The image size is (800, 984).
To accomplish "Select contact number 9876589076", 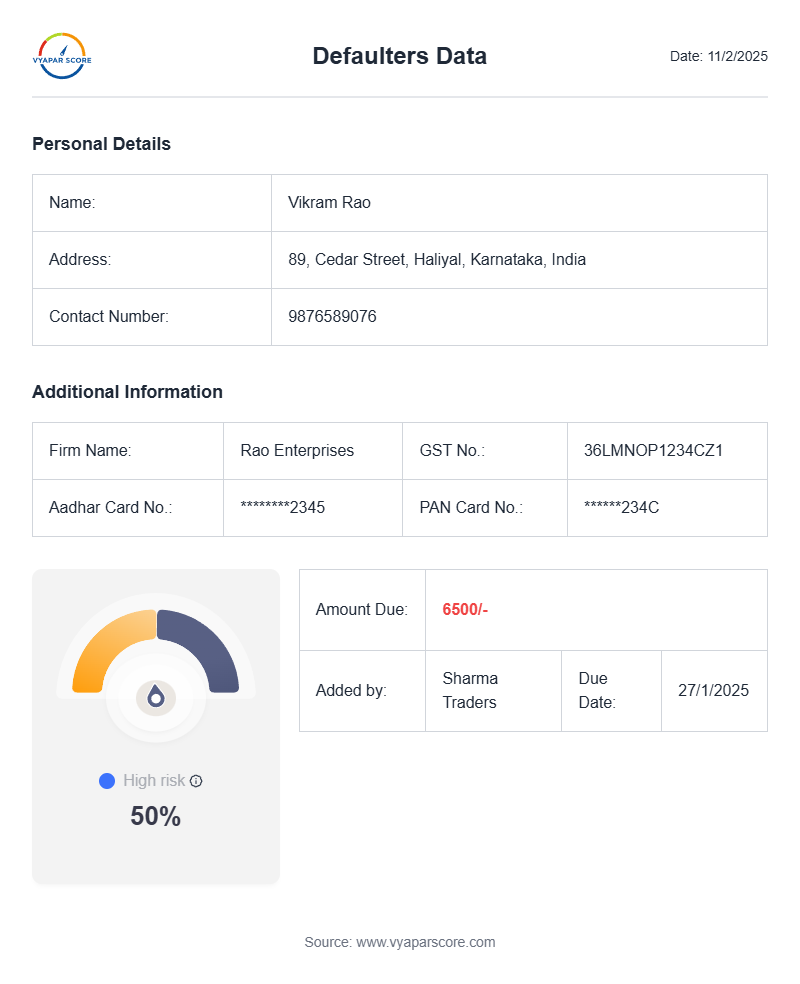I will 332,317.
